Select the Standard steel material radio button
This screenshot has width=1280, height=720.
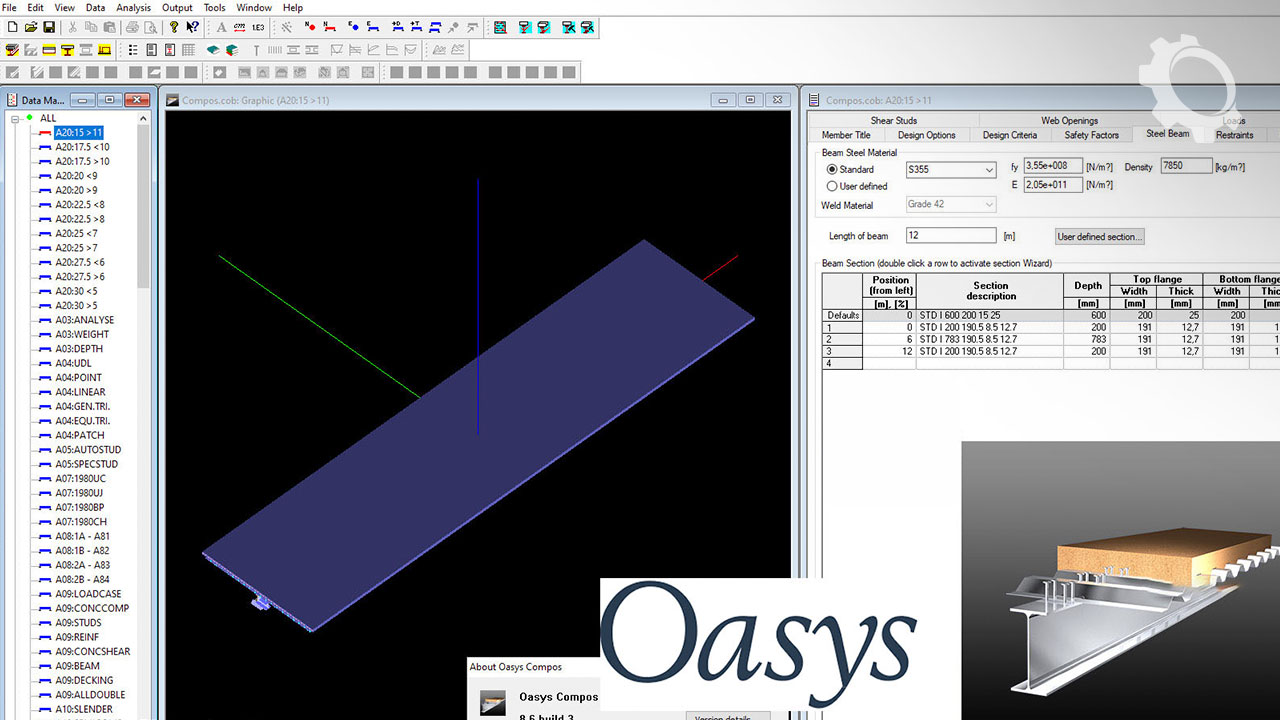(832, 170)
